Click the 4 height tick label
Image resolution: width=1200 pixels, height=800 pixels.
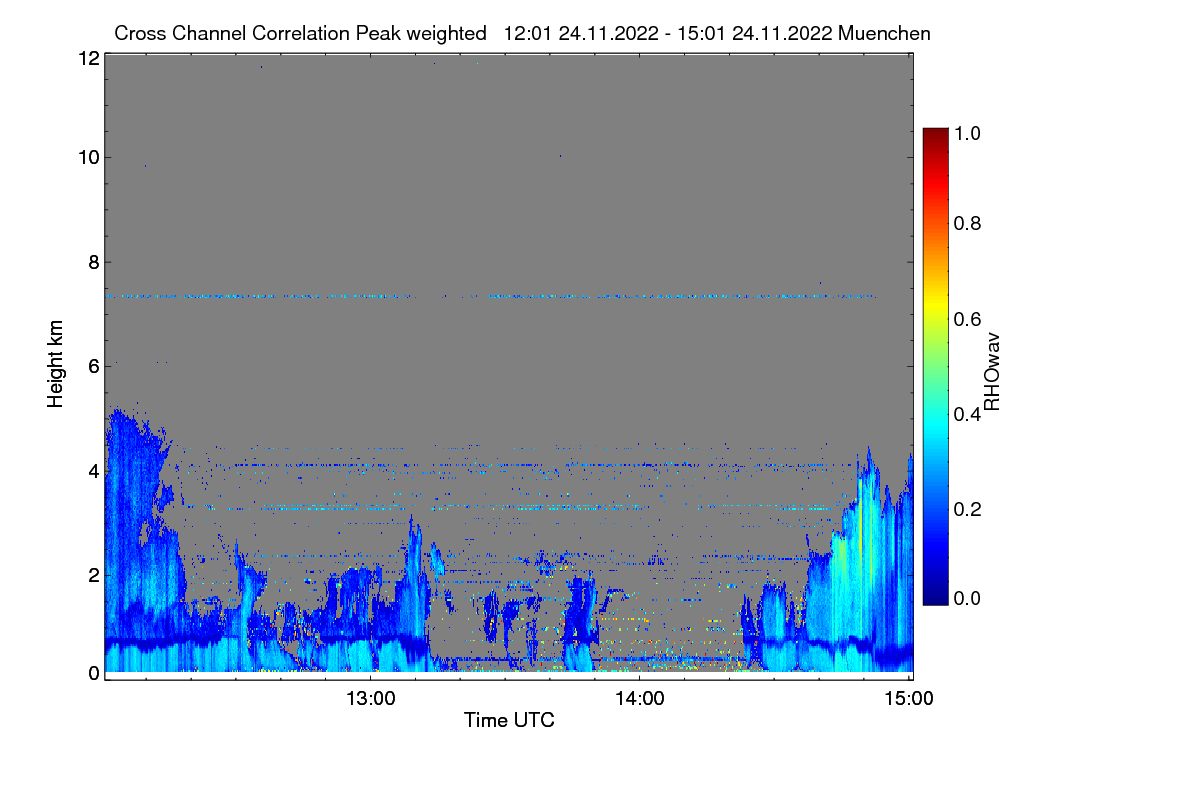coord(93,471)
